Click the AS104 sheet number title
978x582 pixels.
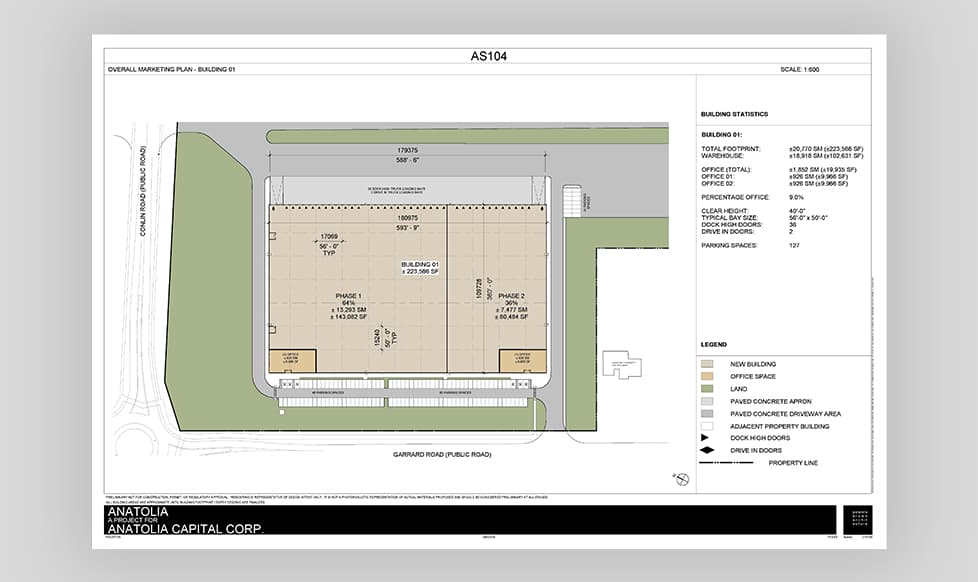click(489, 56)
